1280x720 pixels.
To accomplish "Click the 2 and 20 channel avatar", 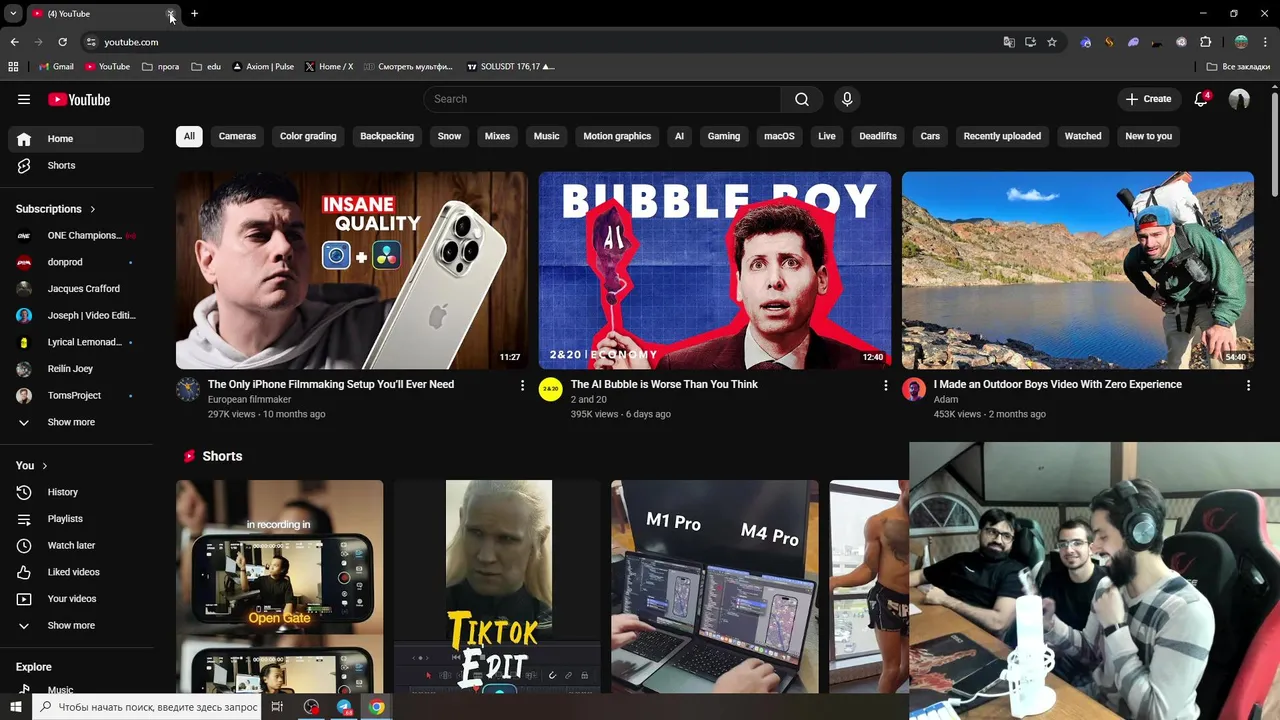I will pos(551,389).
